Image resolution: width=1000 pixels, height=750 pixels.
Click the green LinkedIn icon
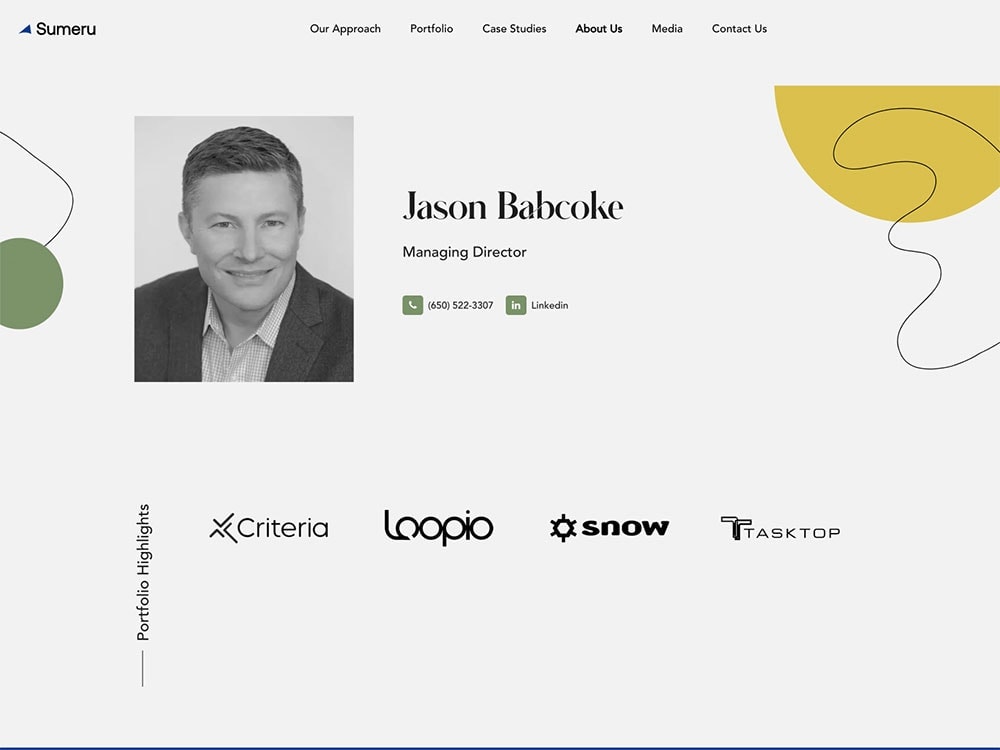516,305
